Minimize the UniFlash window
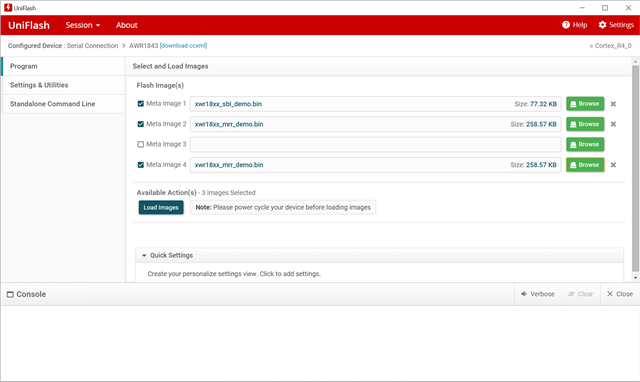640x382 pixels. [x=582, y=8]
